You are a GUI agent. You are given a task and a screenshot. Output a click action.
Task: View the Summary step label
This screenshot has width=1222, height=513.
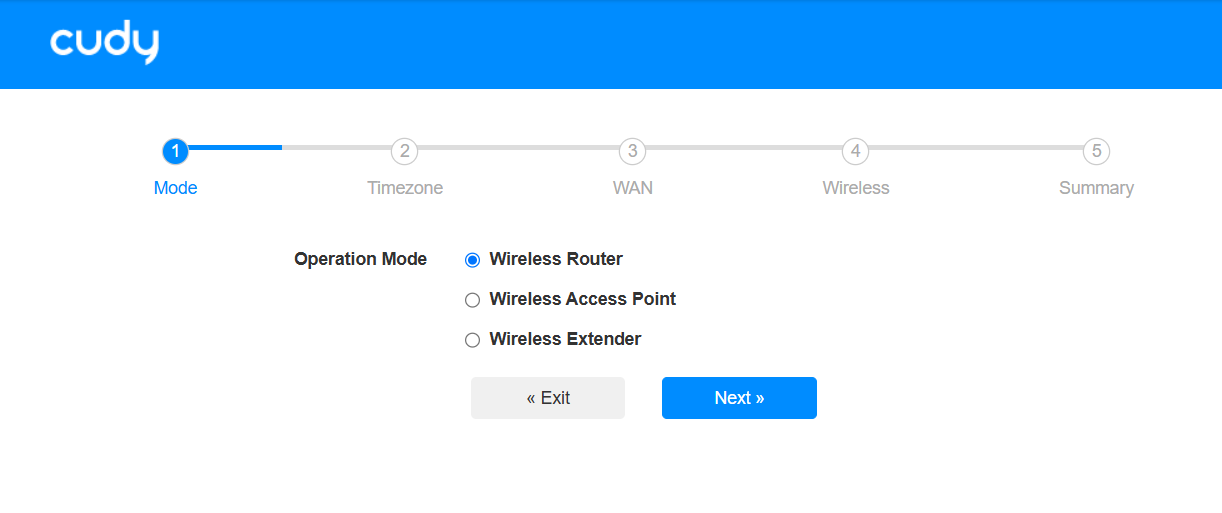pyautogui.click(x=1096, y=188)
